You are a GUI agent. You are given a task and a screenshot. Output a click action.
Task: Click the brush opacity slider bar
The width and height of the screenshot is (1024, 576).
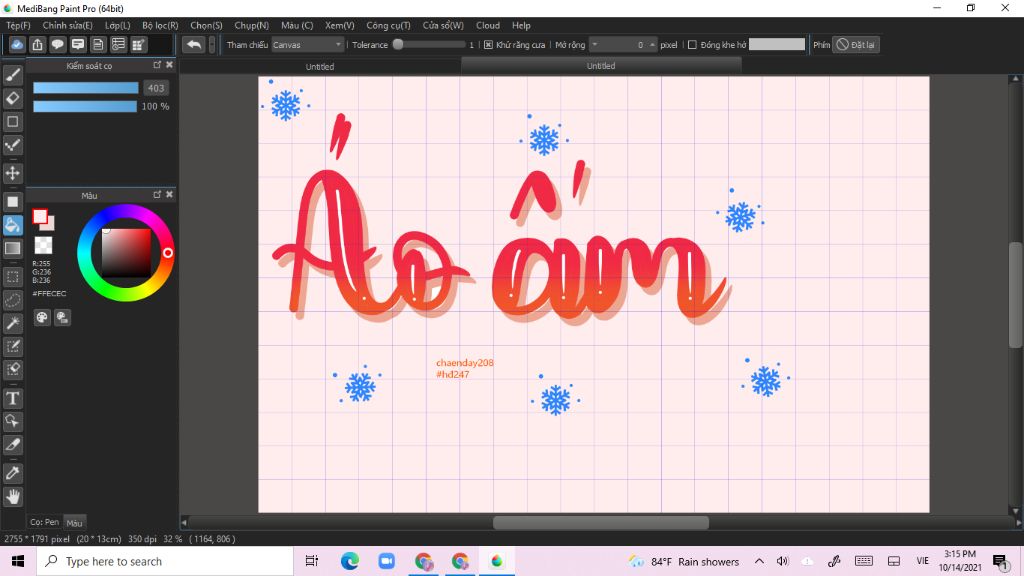85,106
